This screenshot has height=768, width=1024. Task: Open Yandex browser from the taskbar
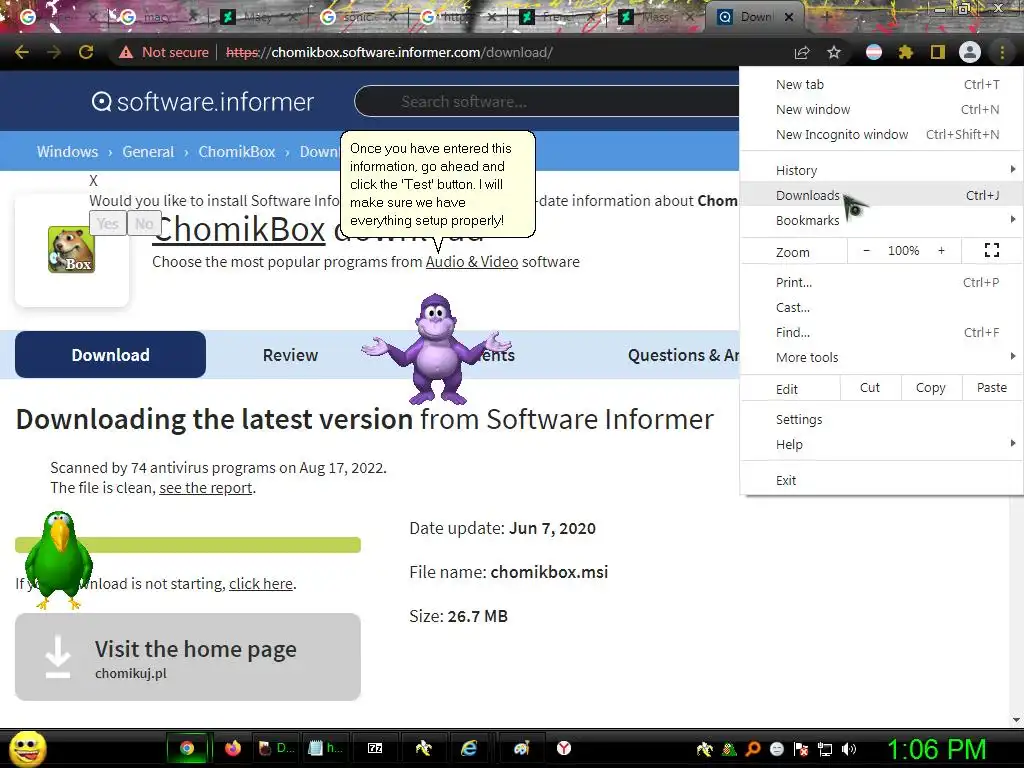pos(564,748)
